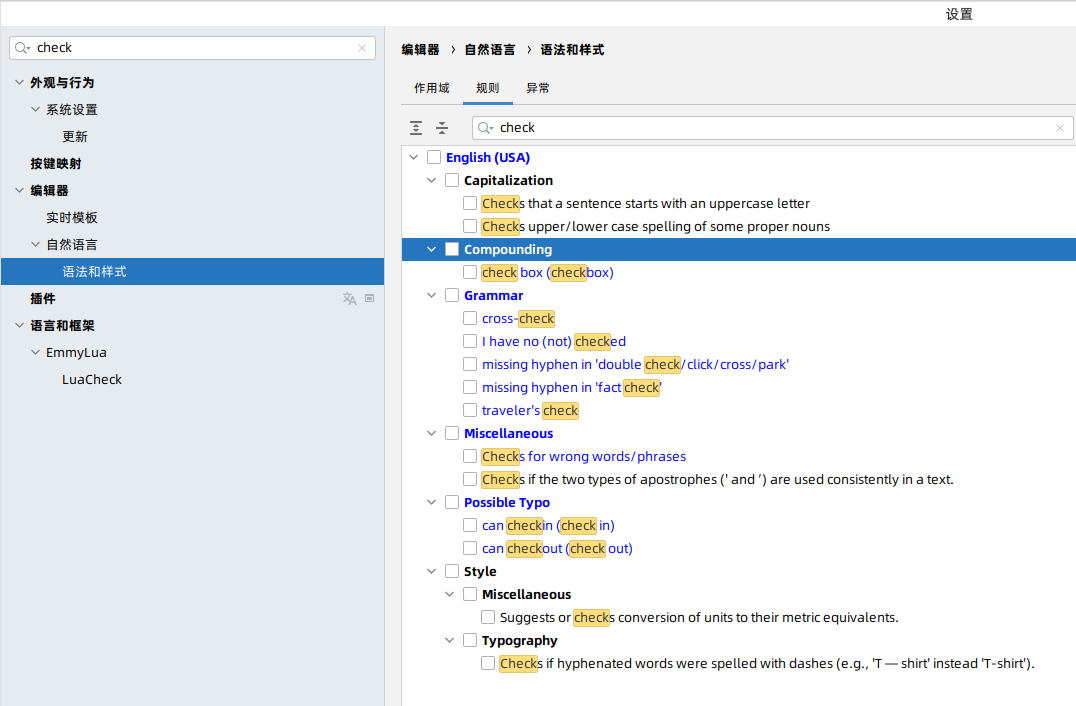Collapse the Possible Typo group
Viewport: 1076px width, 706px height.
click(x=432, y=503)
